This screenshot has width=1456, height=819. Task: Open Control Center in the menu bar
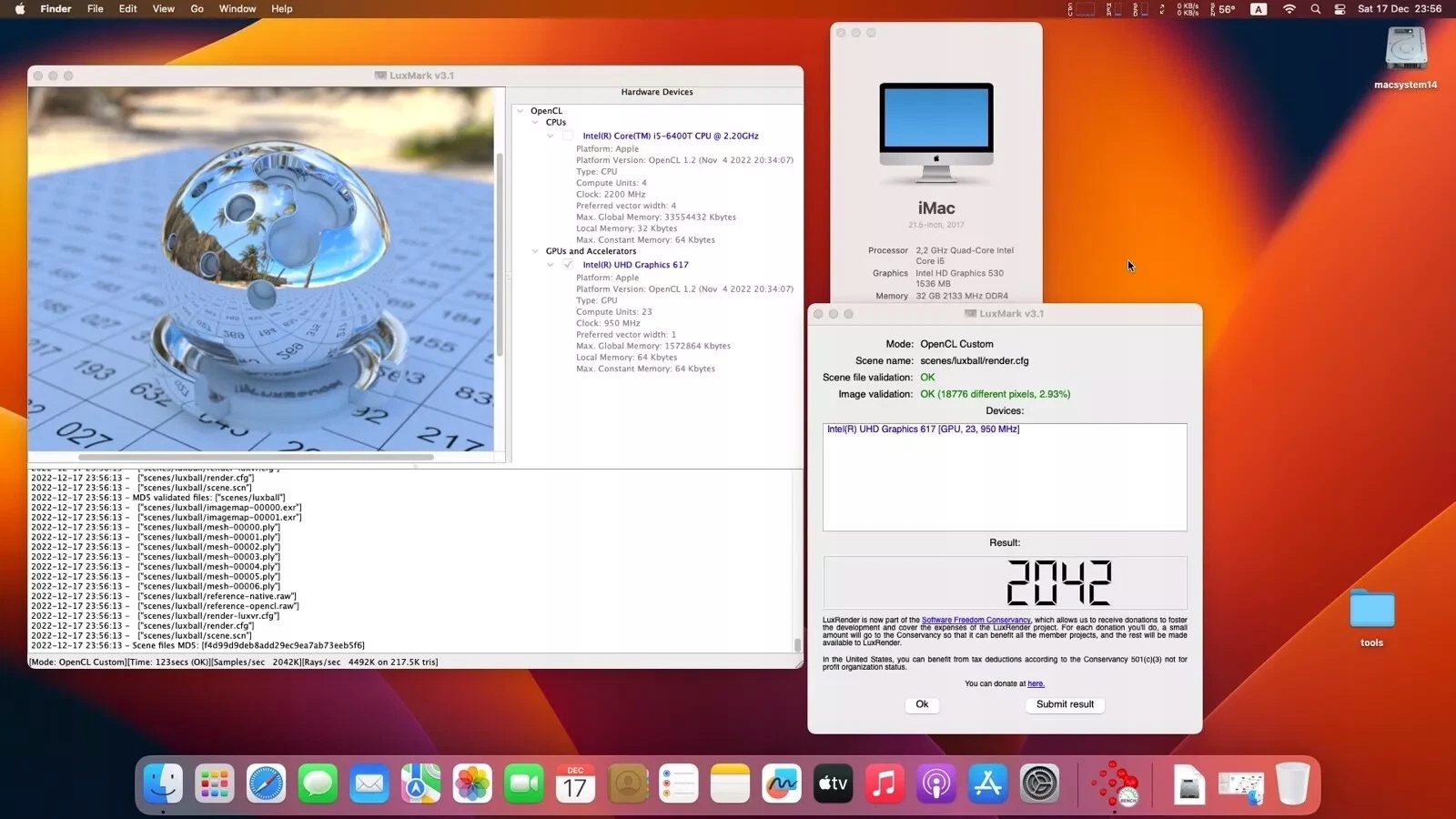1340,9
